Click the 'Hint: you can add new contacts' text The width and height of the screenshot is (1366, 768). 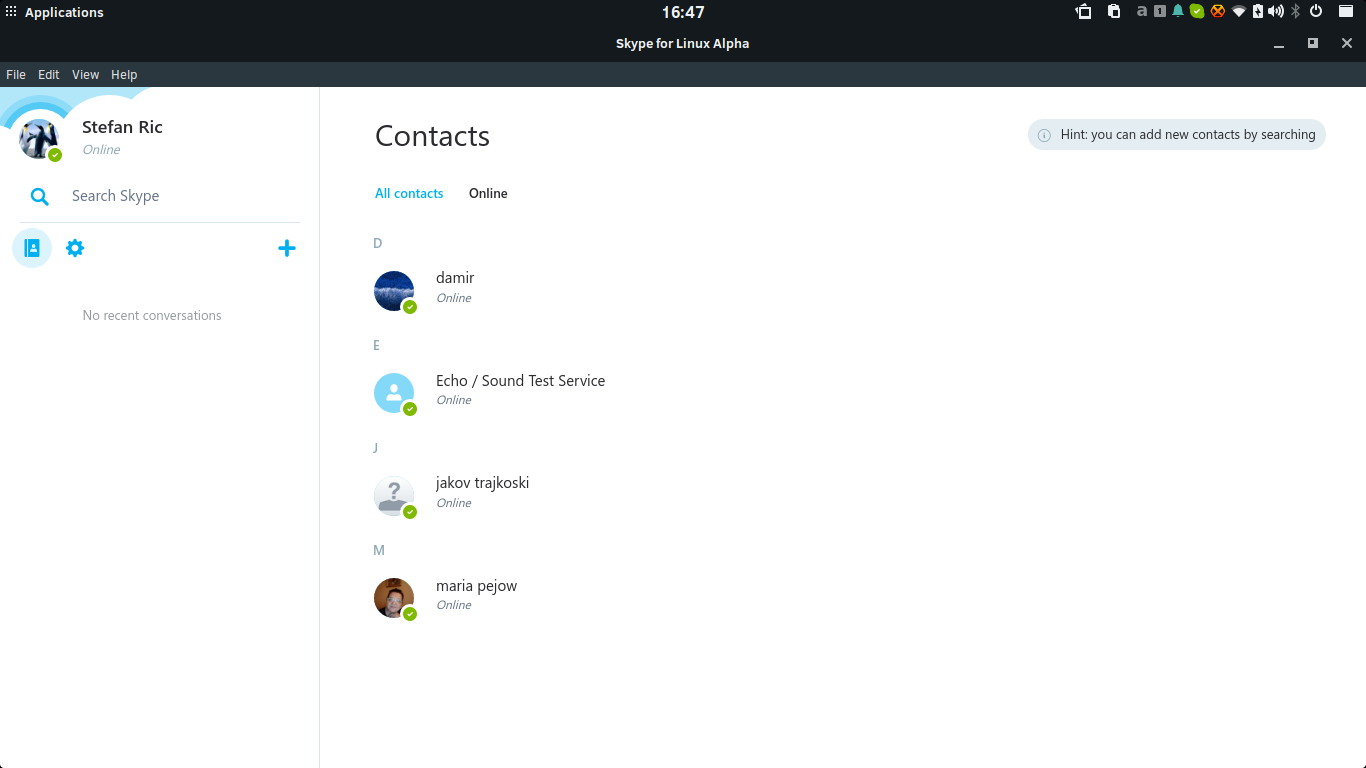(1188, 135)
